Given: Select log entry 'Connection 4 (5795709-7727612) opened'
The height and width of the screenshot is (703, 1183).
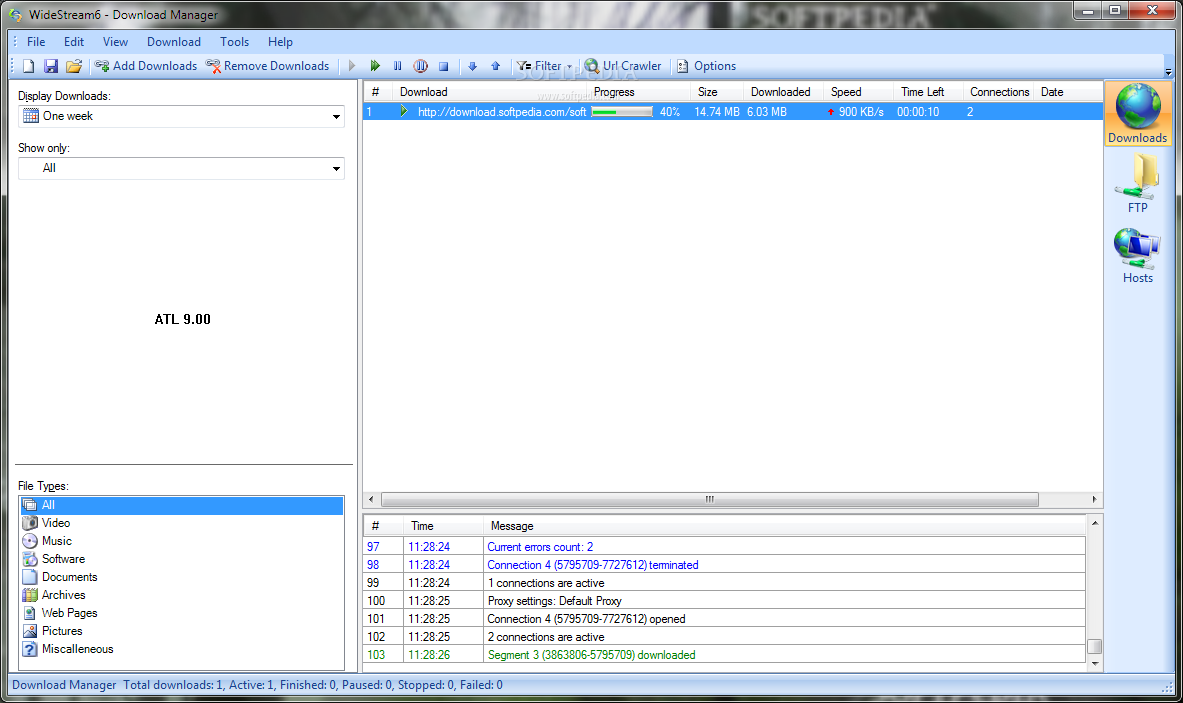Looking at the screenshot, I should point(724,619).
